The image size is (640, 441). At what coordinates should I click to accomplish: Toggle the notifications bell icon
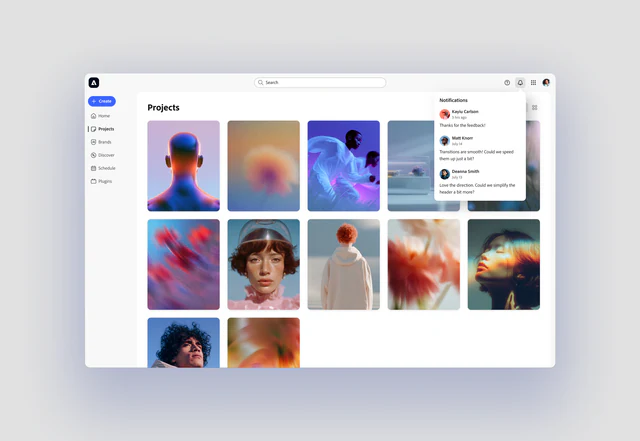(x=520, y=82)
